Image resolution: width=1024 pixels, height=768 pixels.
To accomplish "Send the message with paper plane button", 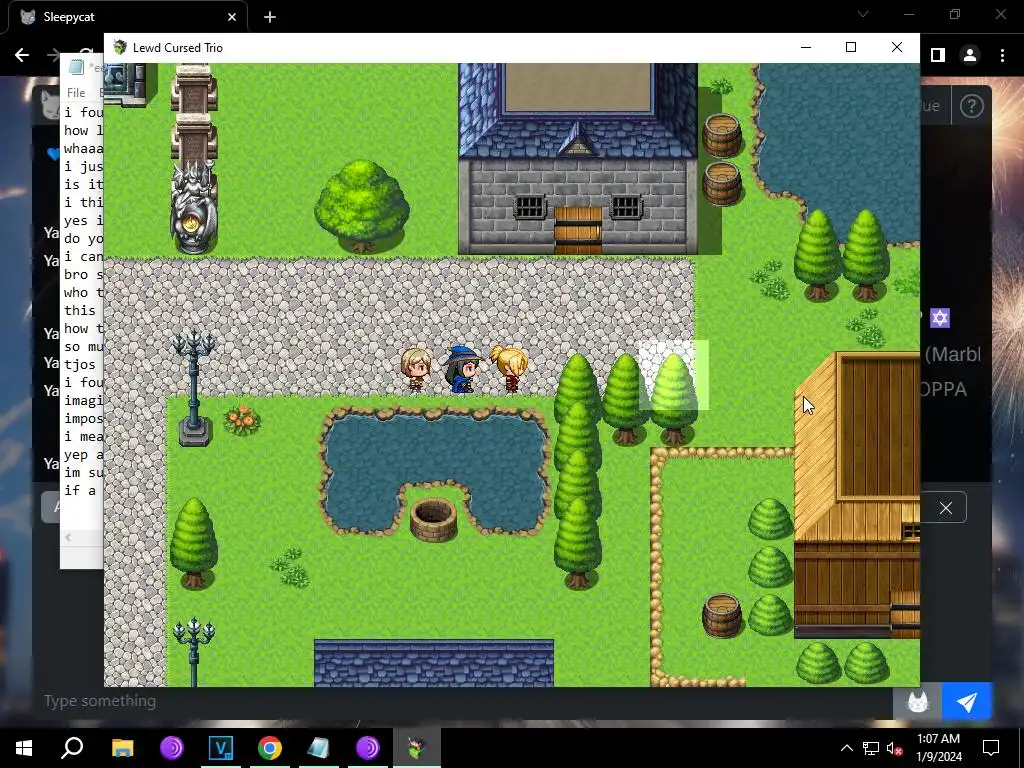I will point(967,702).
